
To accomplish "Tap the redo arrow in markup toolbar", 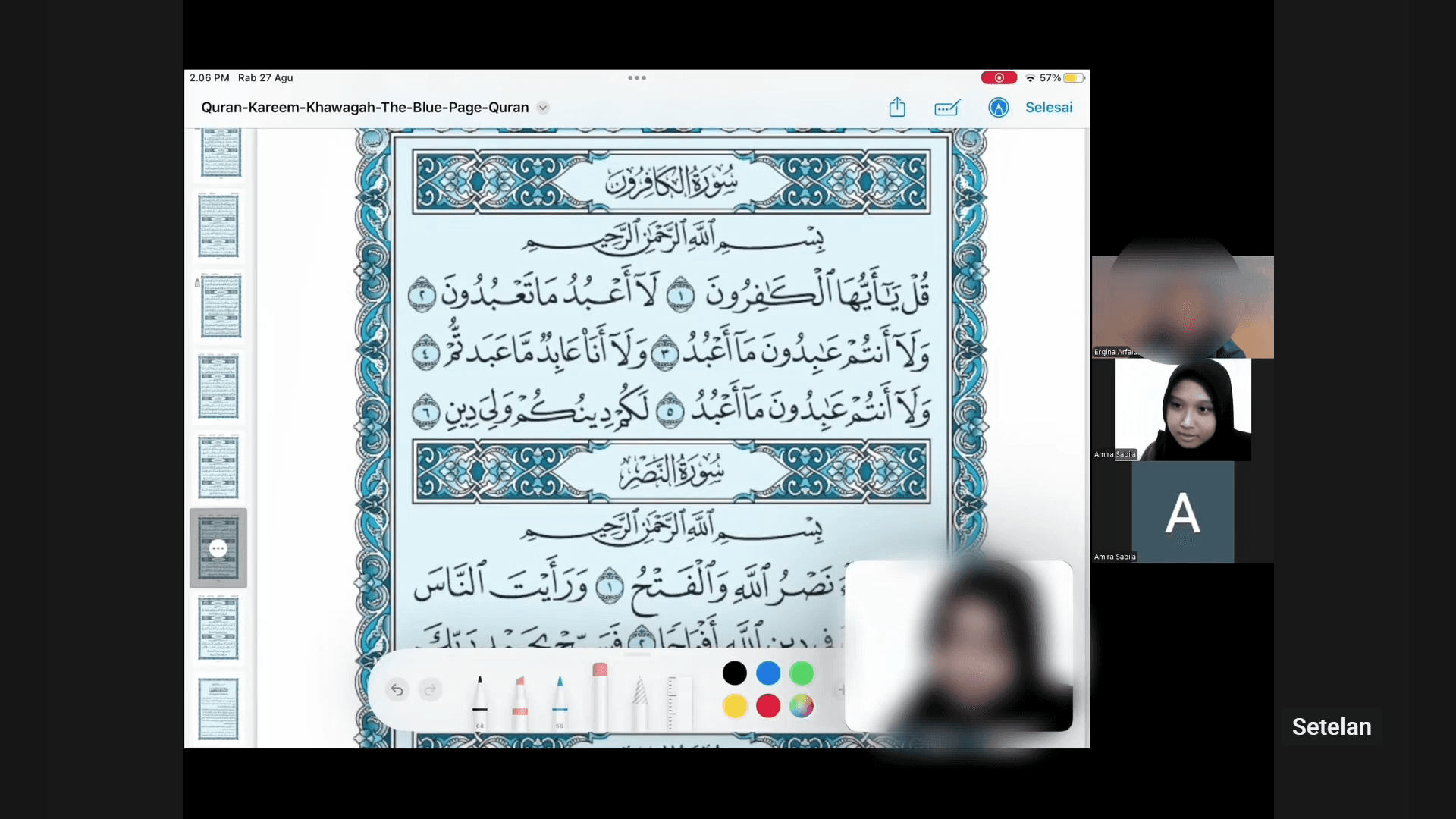I will (430, 689).
